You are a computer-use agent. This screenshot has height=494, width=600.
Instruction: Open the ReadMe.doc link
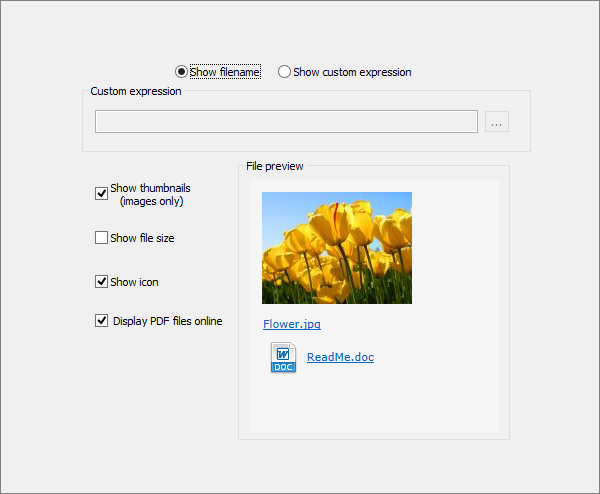pos(340,357)
